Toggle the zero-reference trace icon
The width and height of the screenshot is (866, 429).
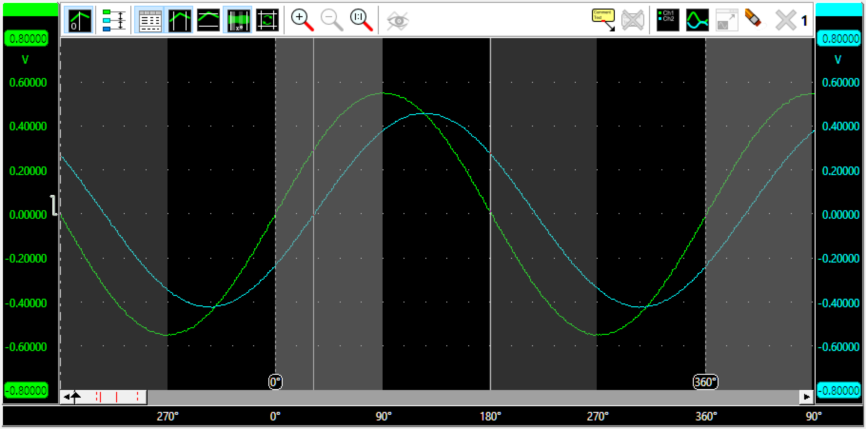77,20
